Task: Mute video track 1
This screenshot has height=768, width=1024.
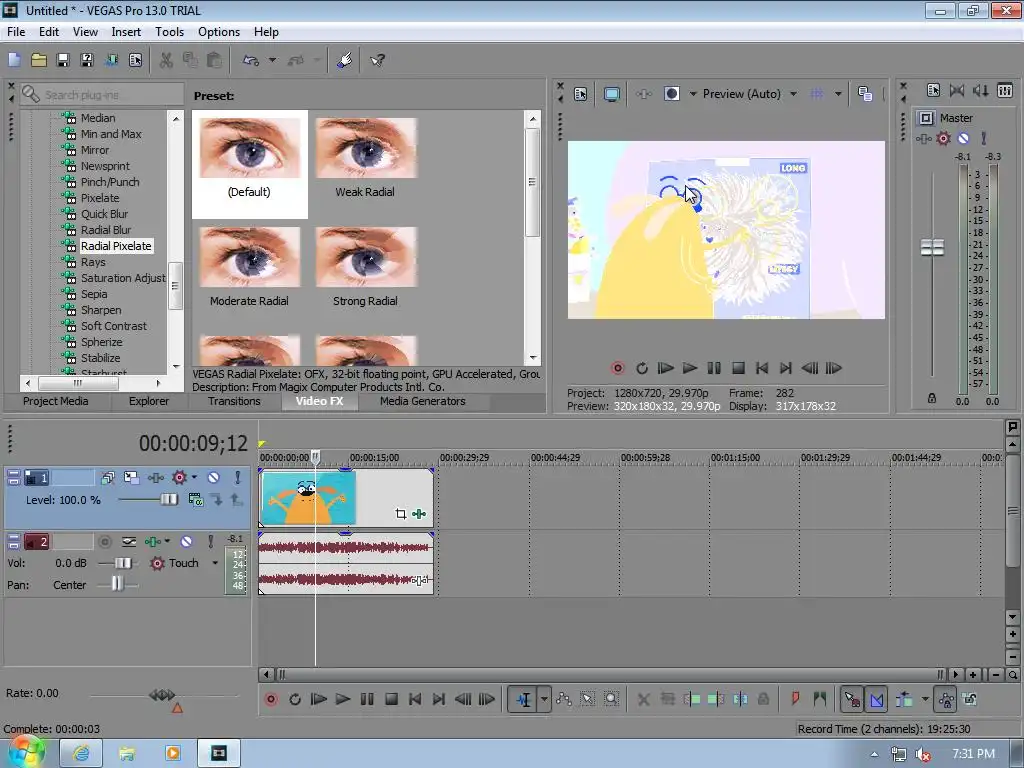Action: (x=213, y=478)
